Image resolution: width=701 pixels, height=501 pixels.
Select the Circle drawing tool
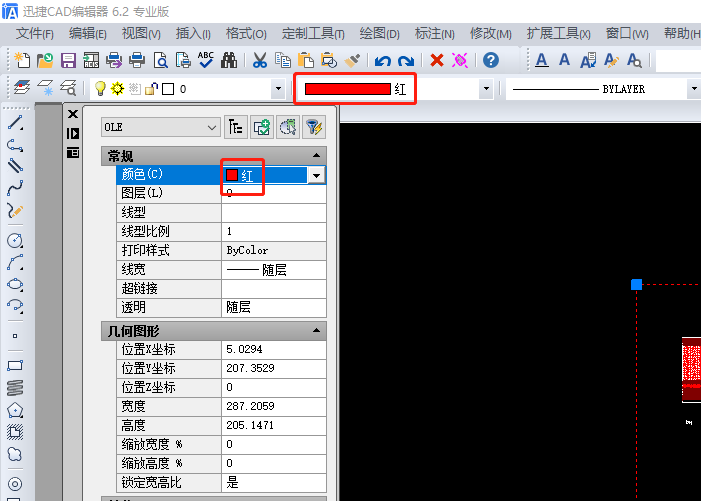(x=15, y=241)
